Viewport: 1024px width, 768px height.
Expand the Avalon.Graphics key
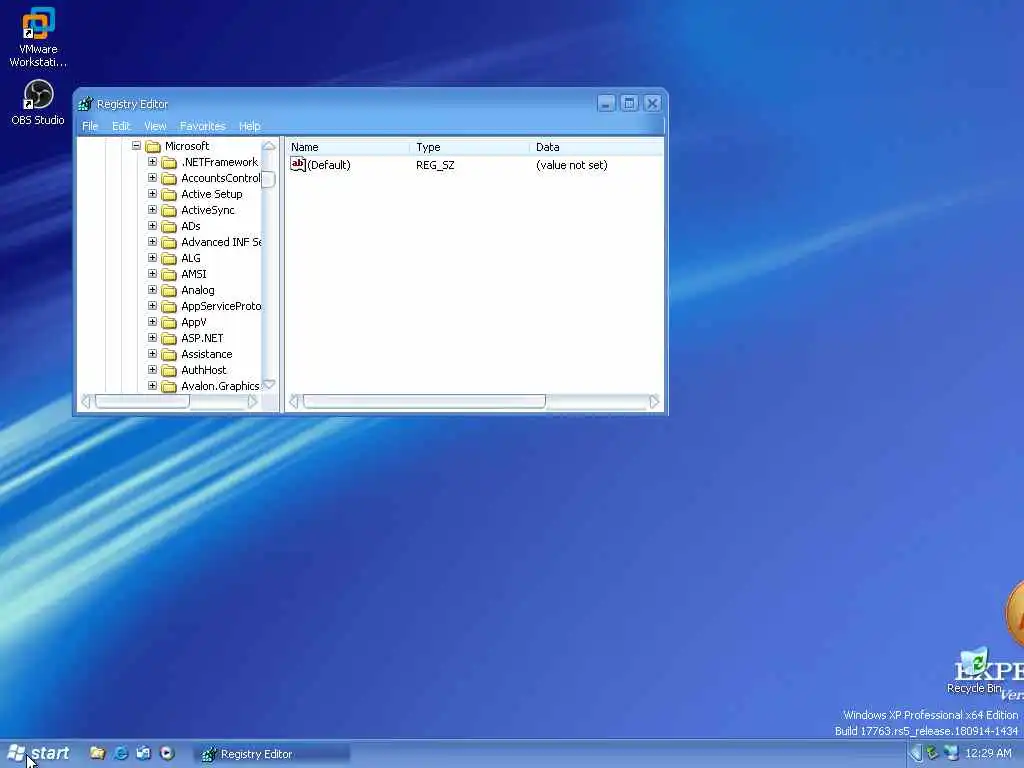coord(152,385)
